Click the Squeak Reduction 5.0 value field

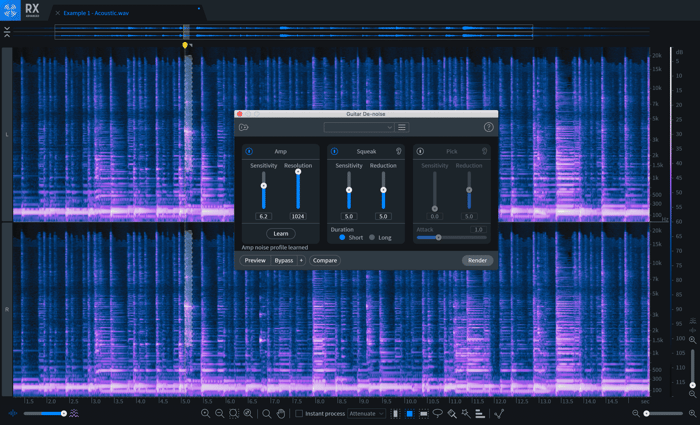383,217
